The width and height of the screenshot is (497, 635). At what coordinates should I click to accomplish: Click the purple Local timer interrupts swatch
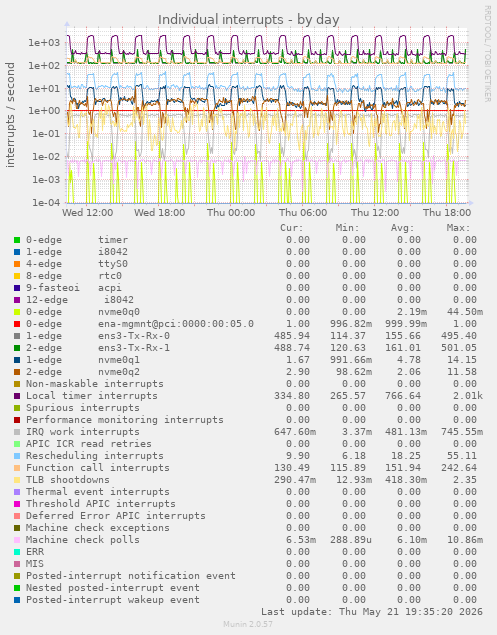point(17,396)
